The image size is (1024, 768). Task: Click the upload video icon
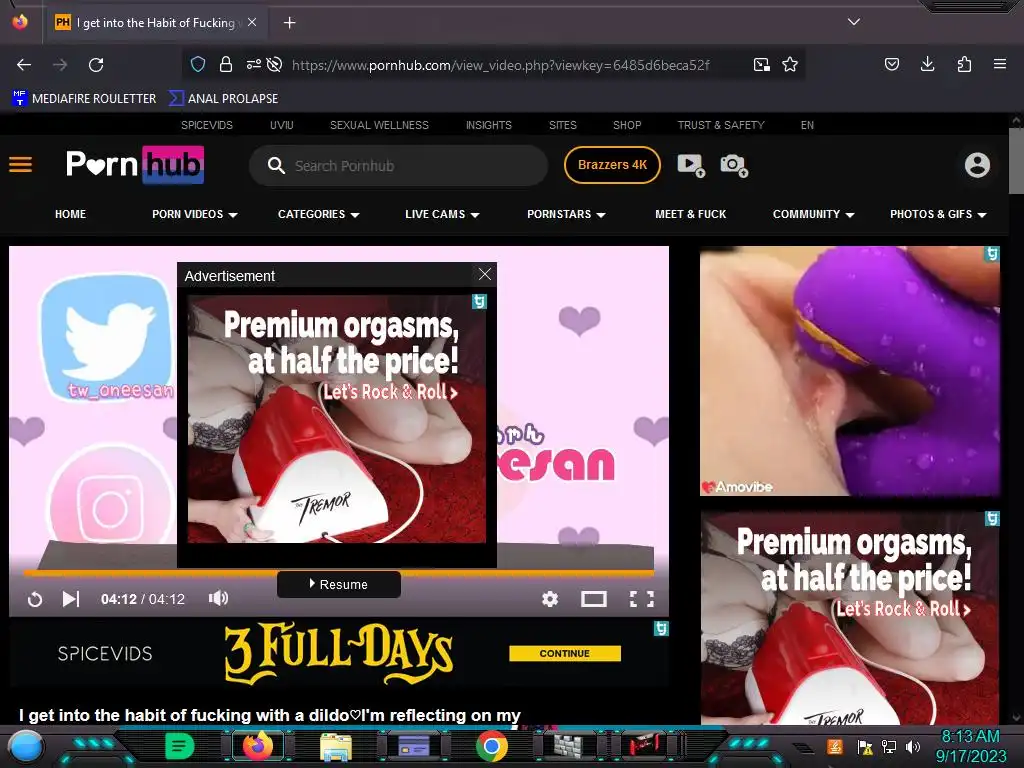[x=691, y=165]
